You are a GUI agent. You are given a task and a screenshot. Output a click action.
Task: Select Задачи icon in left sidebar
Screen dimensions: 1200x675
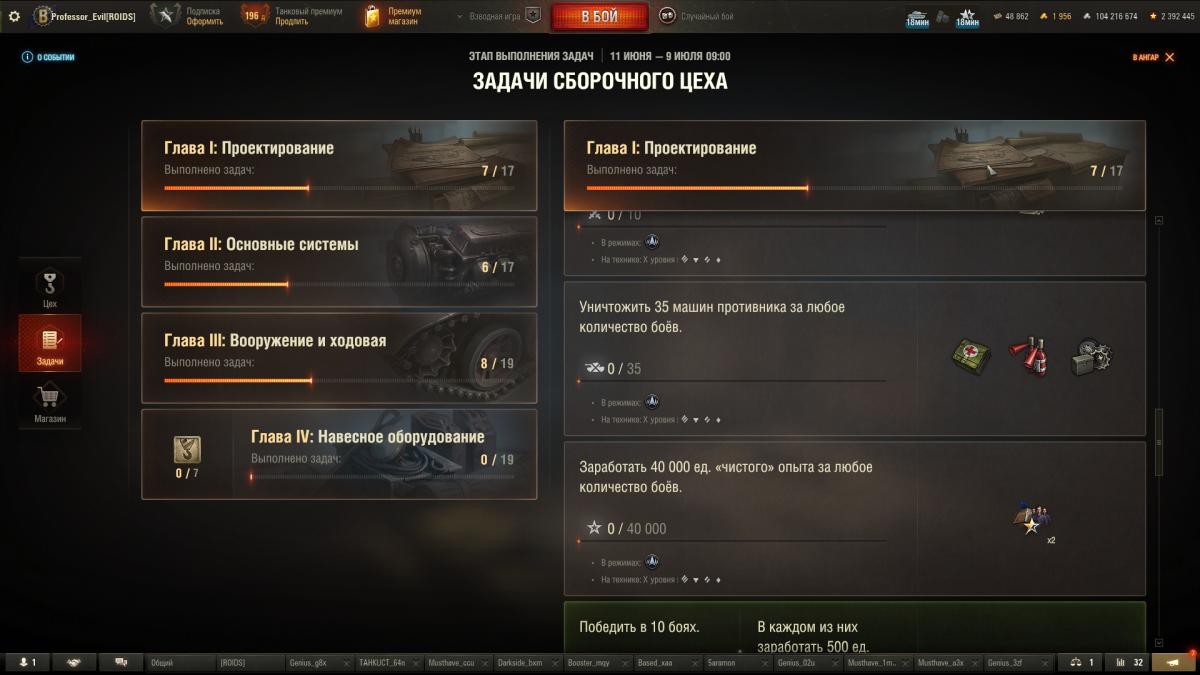point(50,344)
